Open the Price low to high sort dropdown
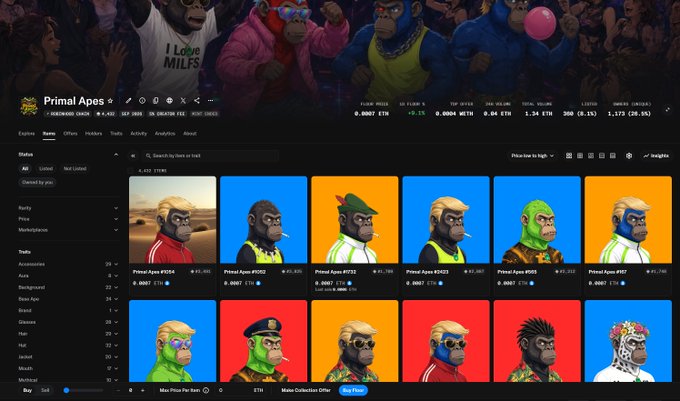680x401 pixels. [533, 156]
